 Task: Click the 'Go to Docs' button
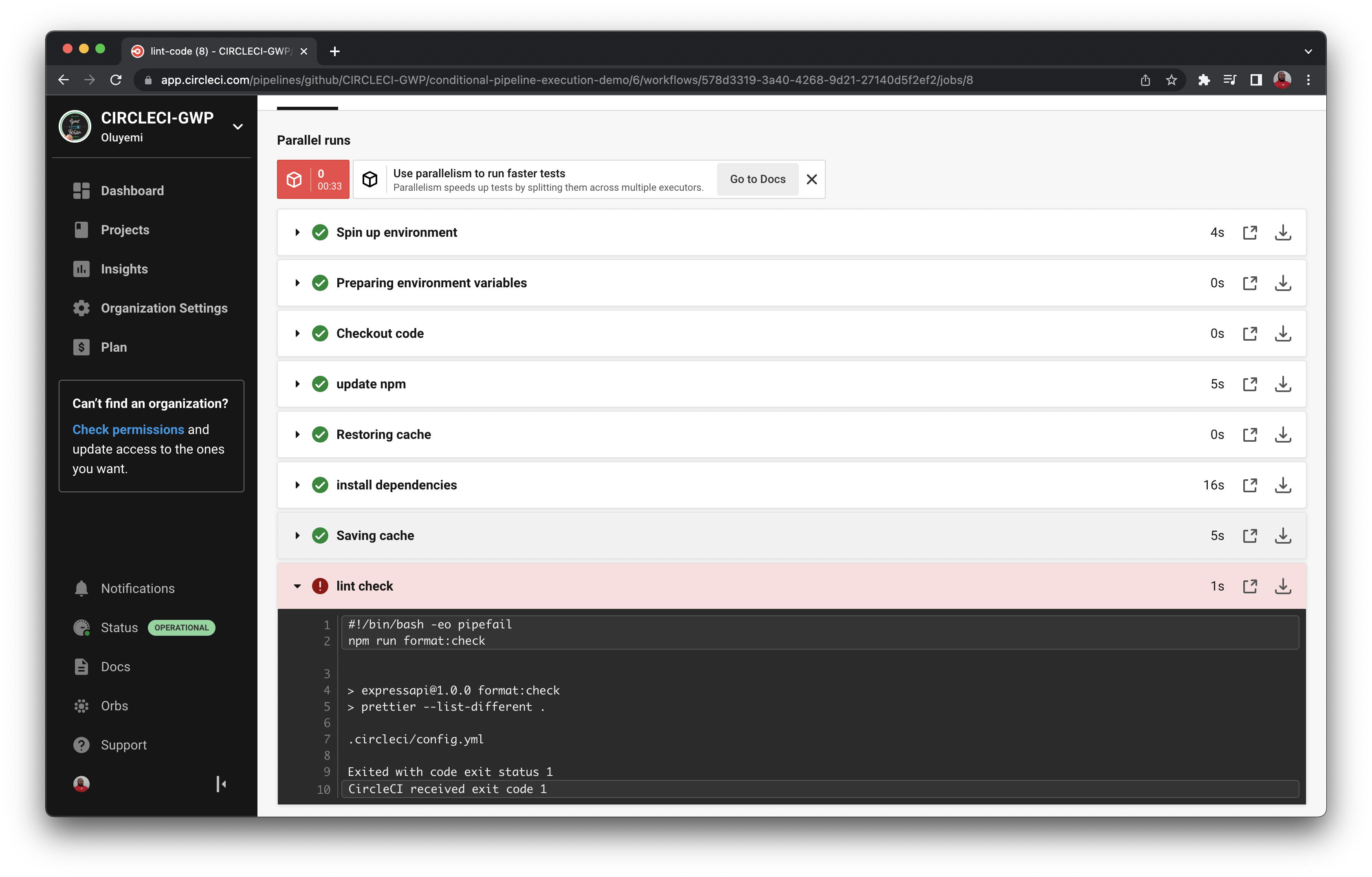tap(756, 179)
